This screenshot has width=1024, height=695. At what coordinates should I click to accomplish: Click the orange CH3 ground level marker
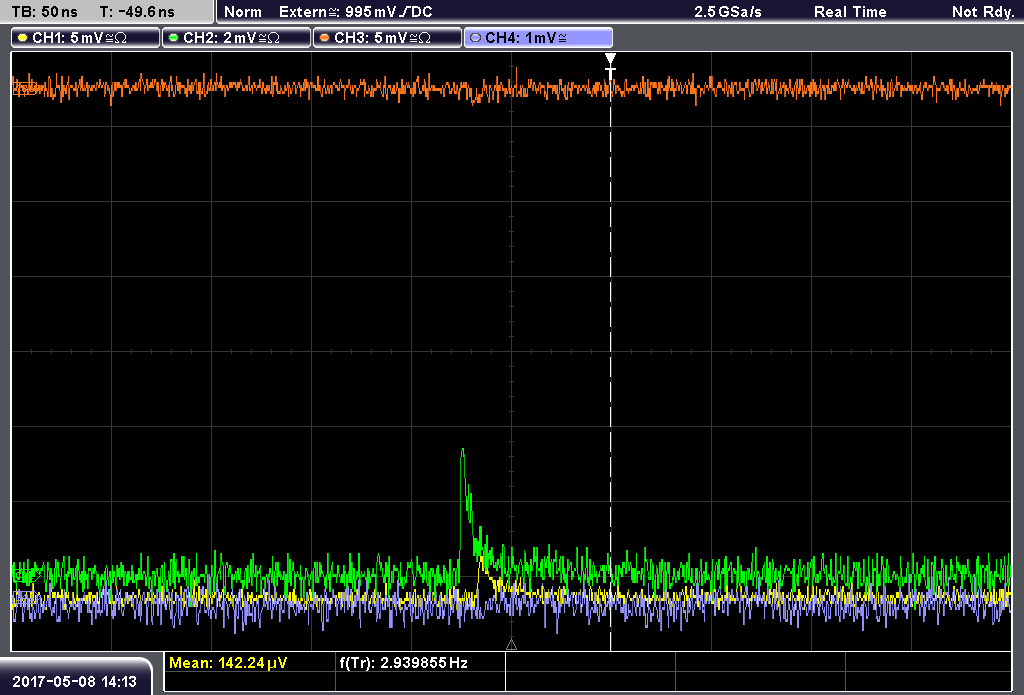25,88
